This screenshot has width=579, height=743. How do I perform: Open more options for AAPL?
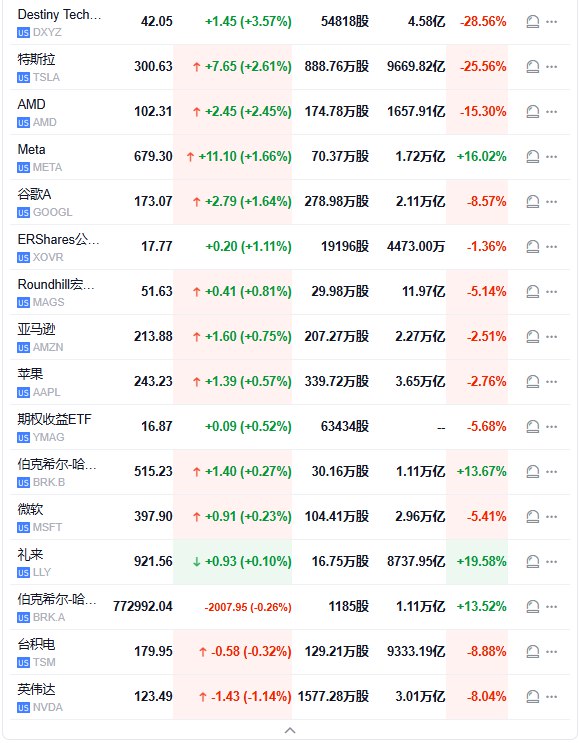coord(552,382)
